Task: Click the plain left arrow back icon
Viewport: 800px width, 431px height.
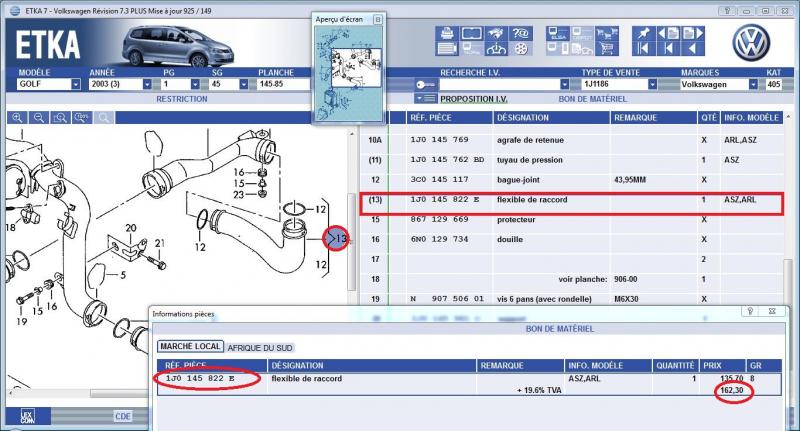Action: click(693, 48)
